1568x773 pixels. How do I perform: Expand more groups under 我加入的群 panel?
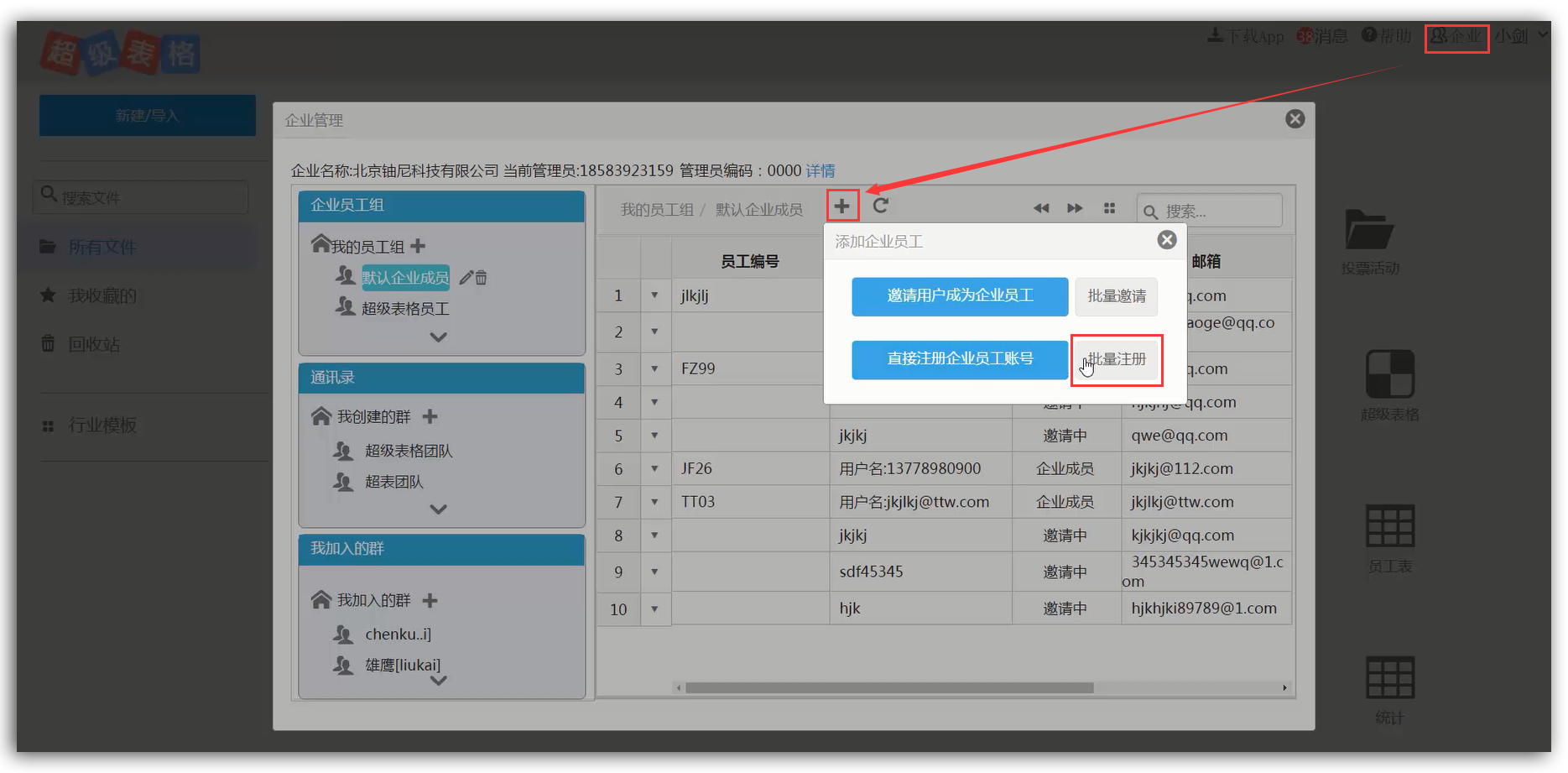438,682
